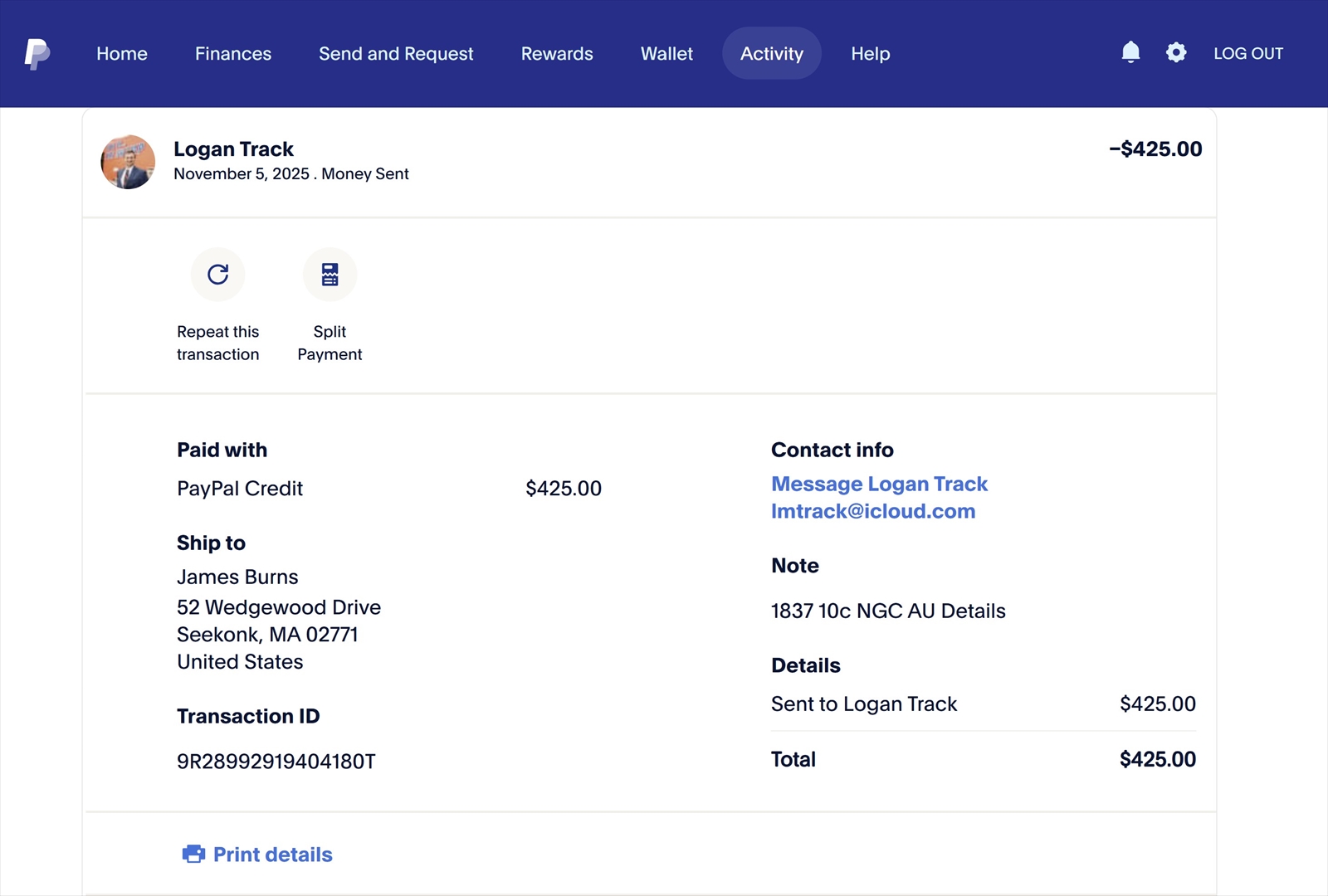Viewport: 1328px width, 896px height.
Task: Select the Activity tab
Action: [772, 54]
